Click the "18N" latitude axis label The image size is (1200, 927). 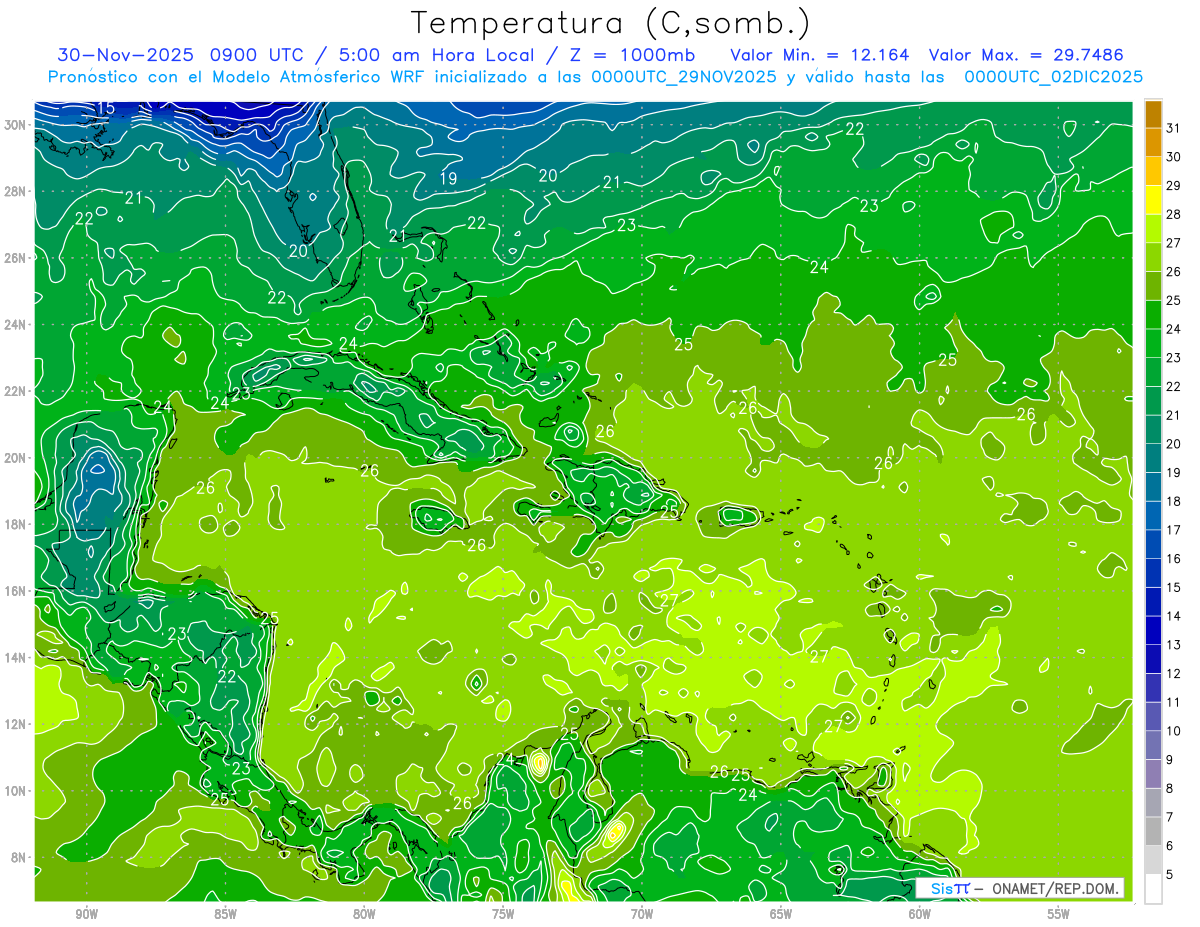click(x=16, y=524)
